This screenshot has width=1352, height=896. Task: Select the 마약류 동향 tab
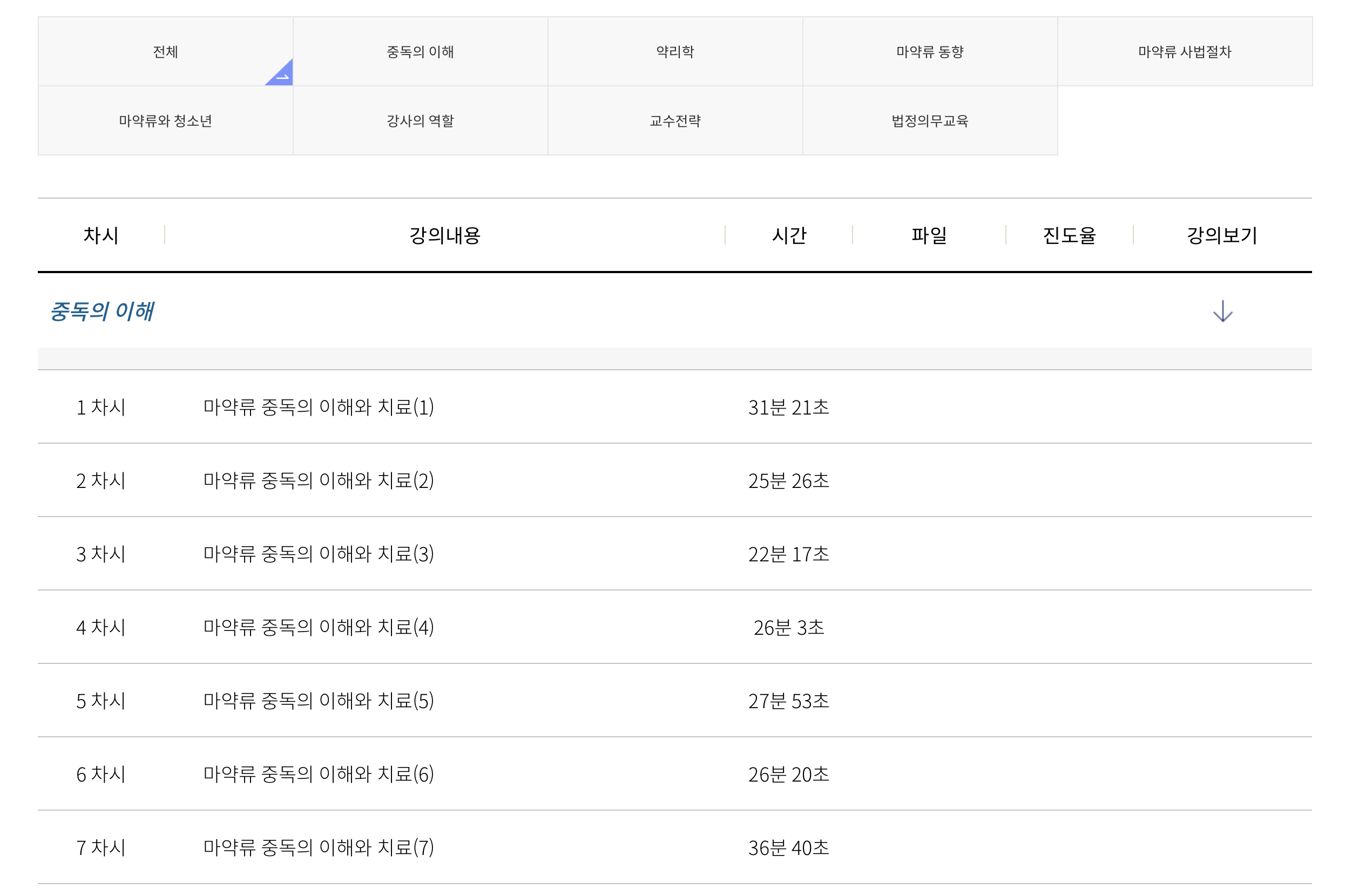[x=930, y=51]
